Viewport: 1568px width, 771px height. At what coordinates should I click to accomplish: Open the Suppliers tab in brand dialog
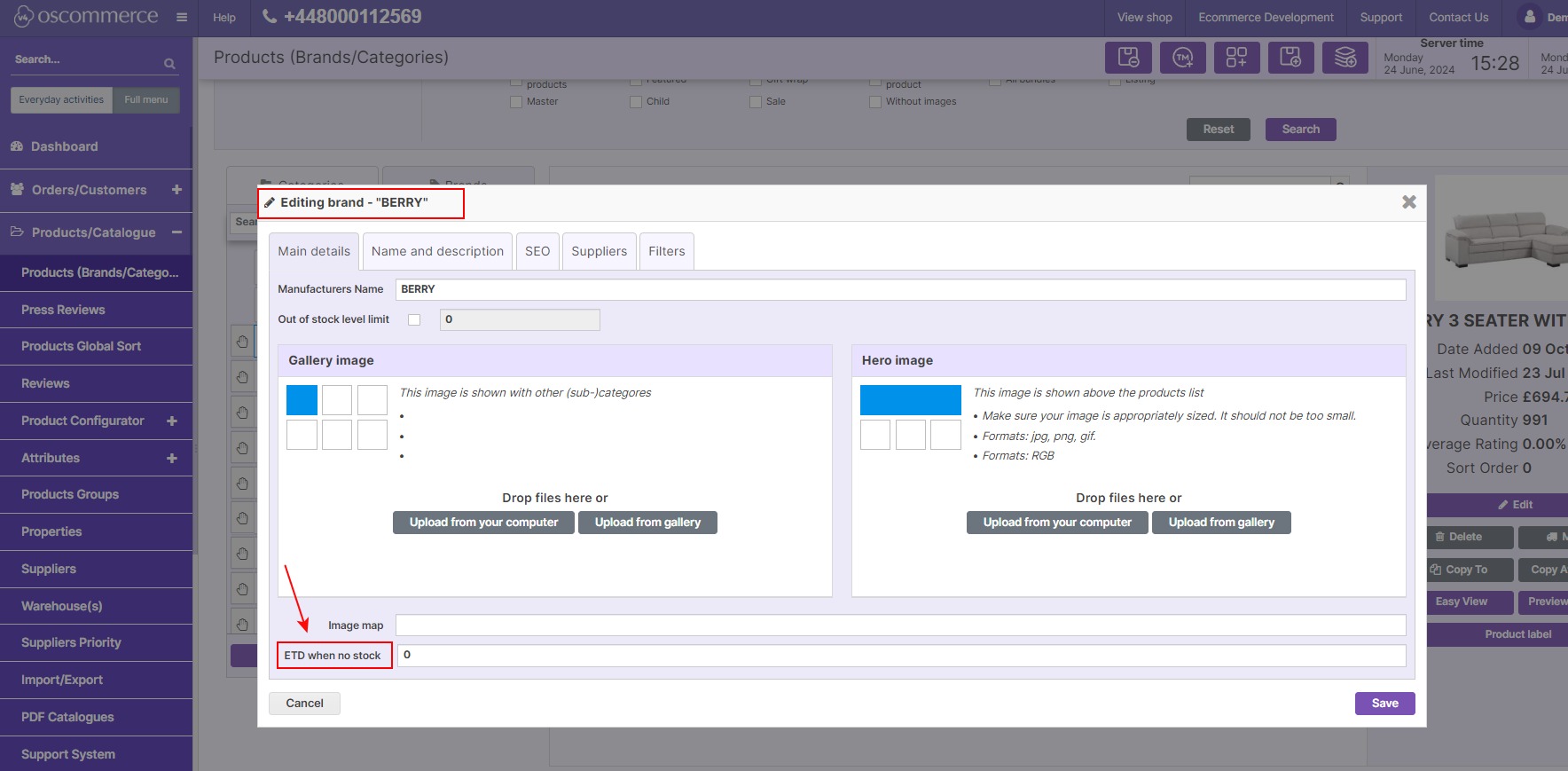tap(599, 251)
